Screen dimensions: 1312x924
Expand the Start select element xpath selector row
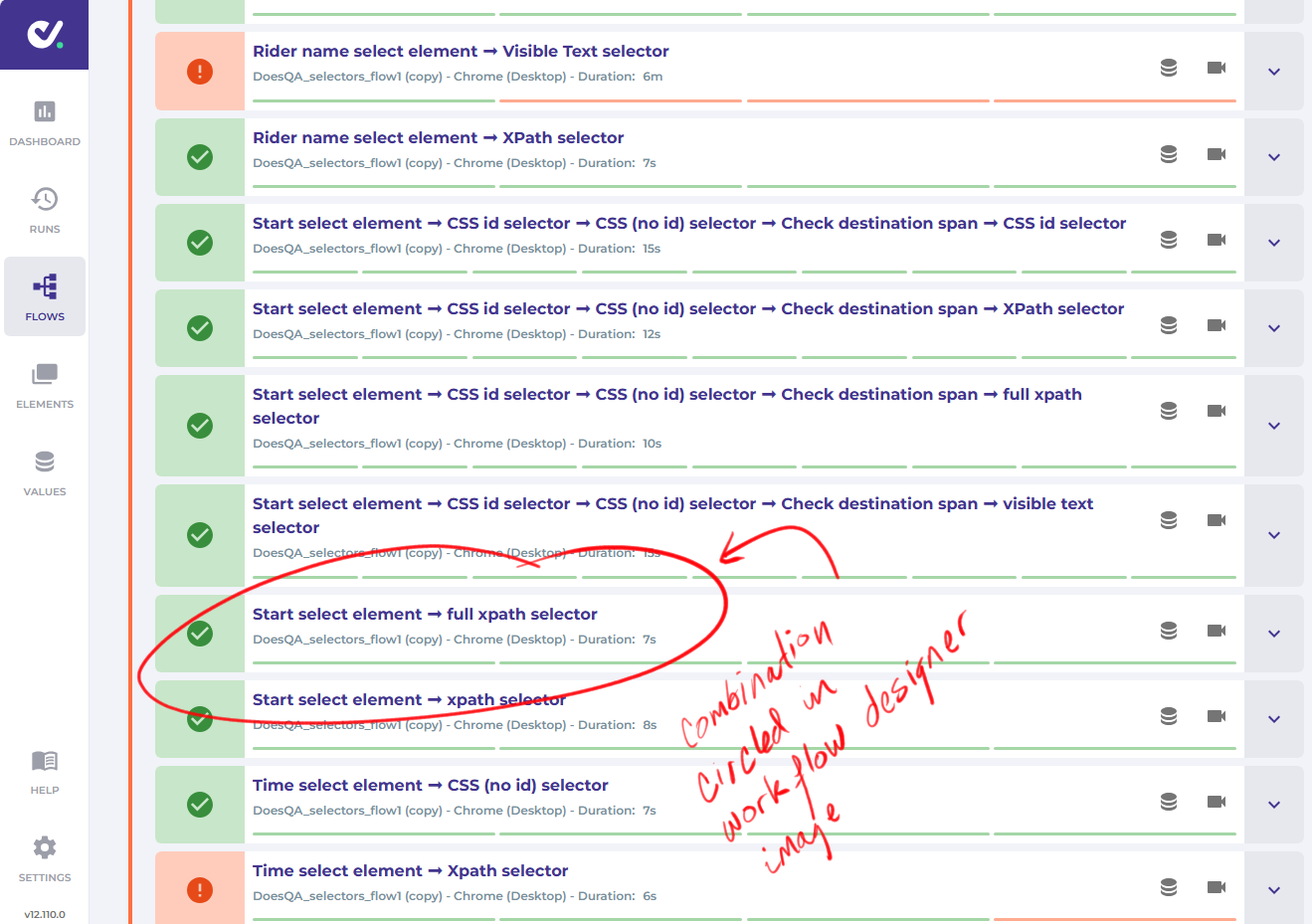point(1274,719)
